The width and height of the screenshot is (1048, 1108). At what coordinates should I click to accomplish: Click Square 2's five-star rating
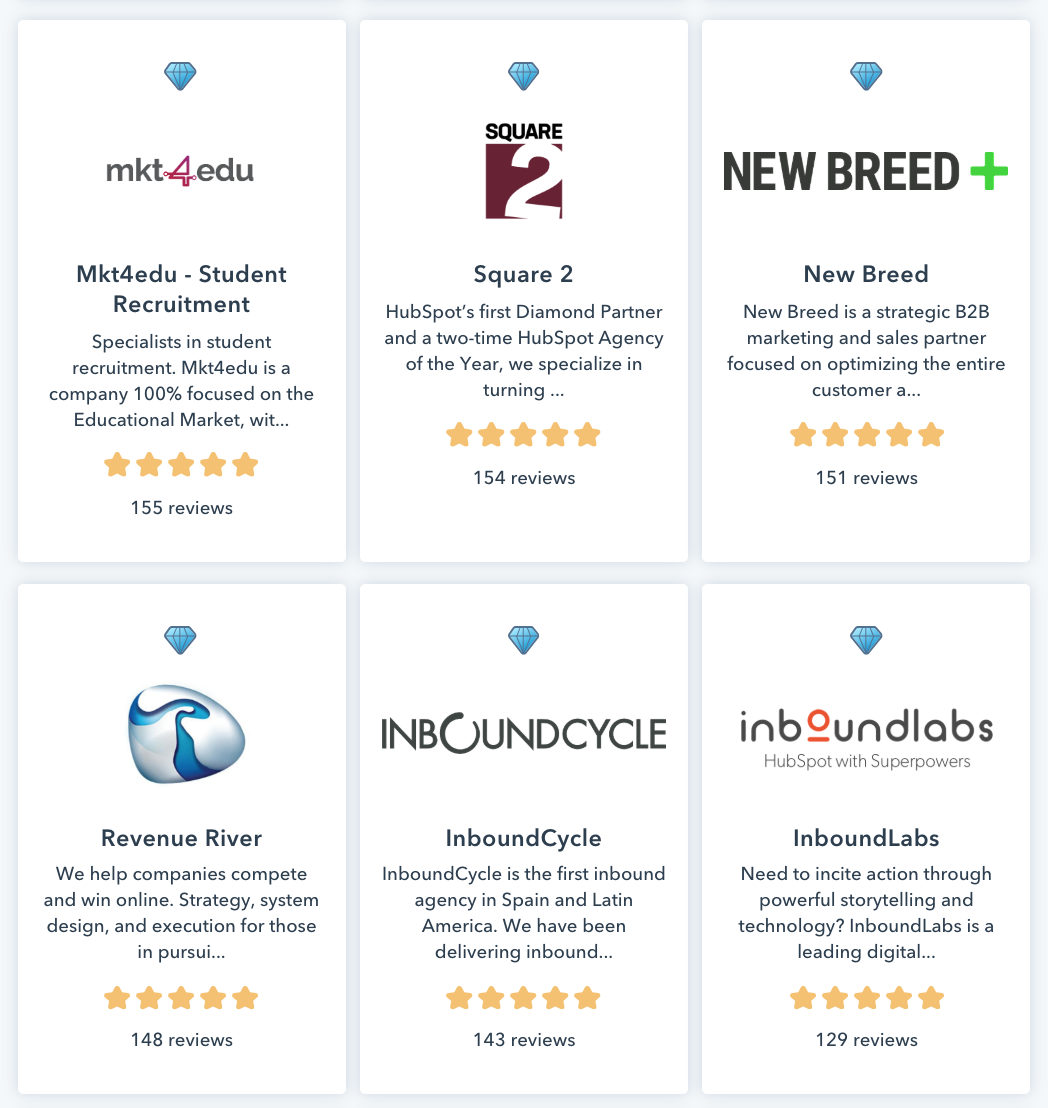[524, 435]
